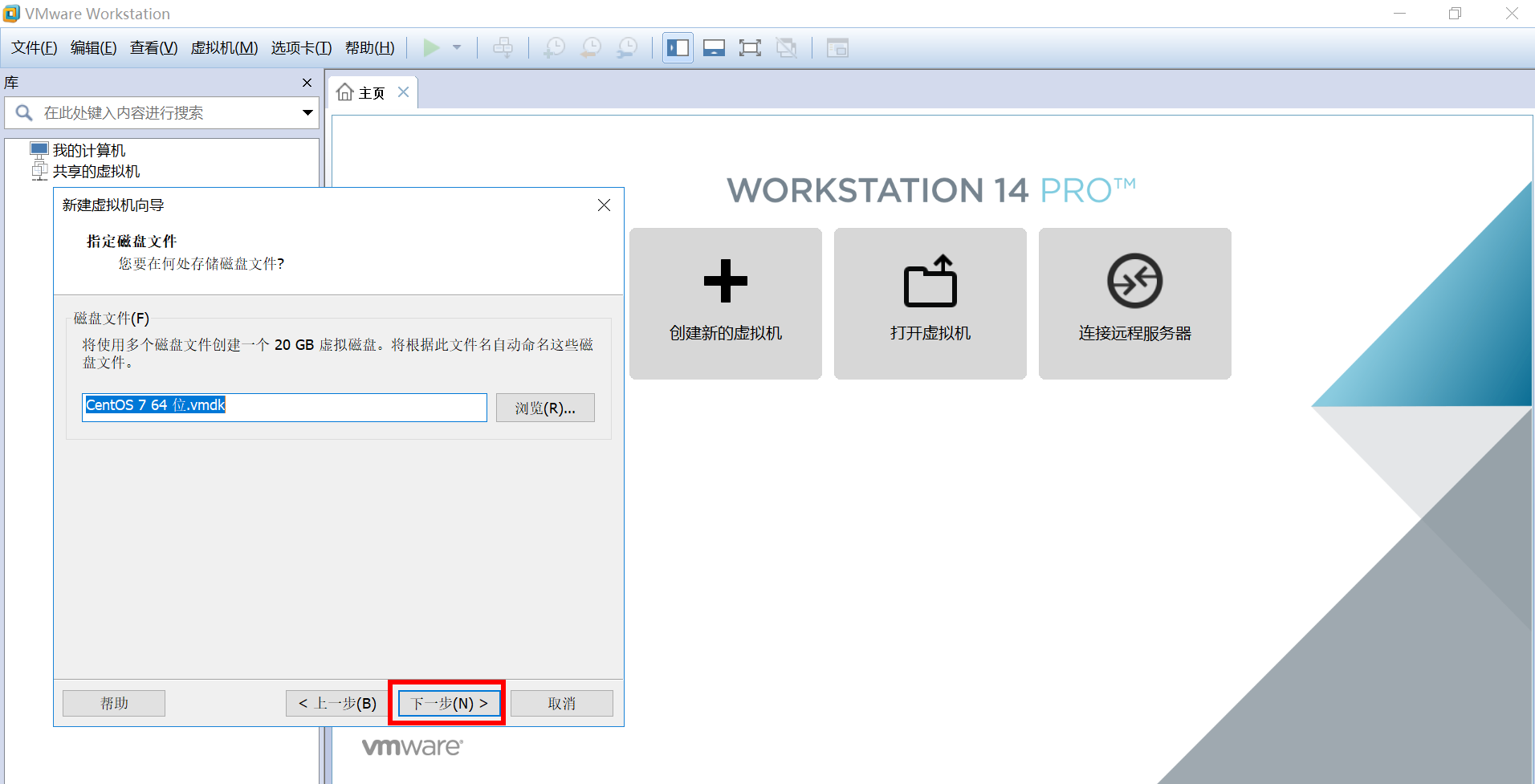Click the 取消 cancel button
The image size is (1535, 784).
pyautogui.click(x=562, y=703)
